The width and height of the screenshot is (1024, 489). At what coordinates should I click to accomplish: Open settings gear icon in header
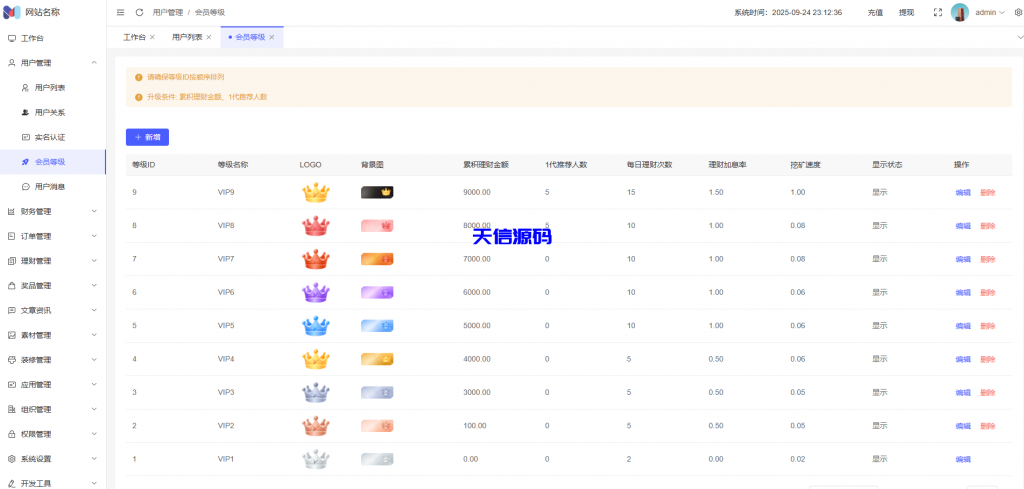(1018, 13)
